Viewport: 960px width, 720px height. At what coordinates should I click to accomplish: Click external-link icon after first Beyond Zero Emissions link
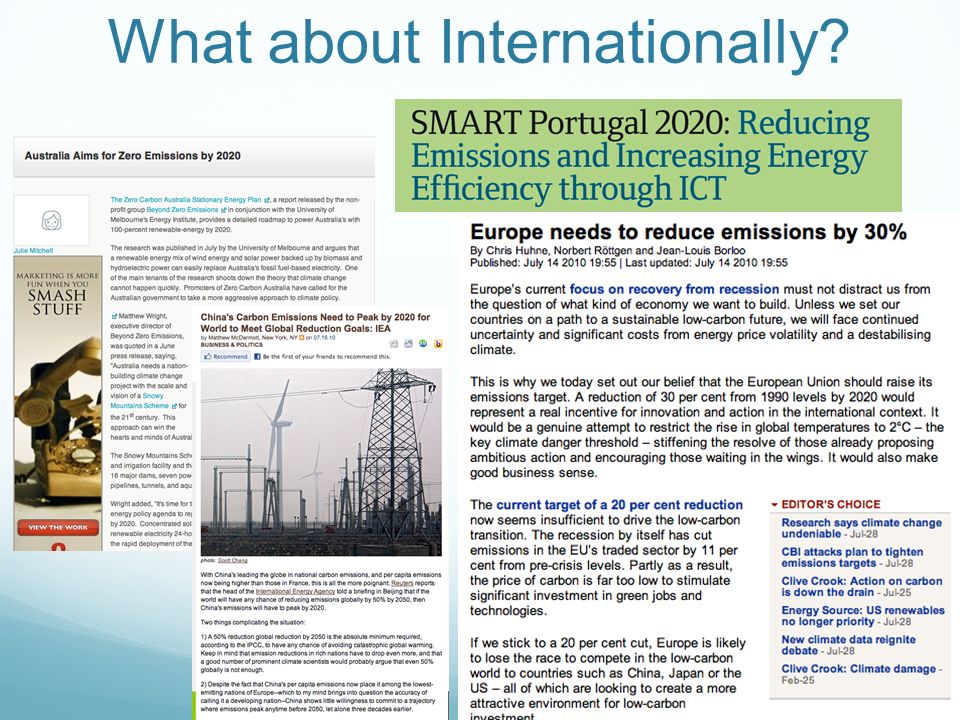click(x=223, y=209)
